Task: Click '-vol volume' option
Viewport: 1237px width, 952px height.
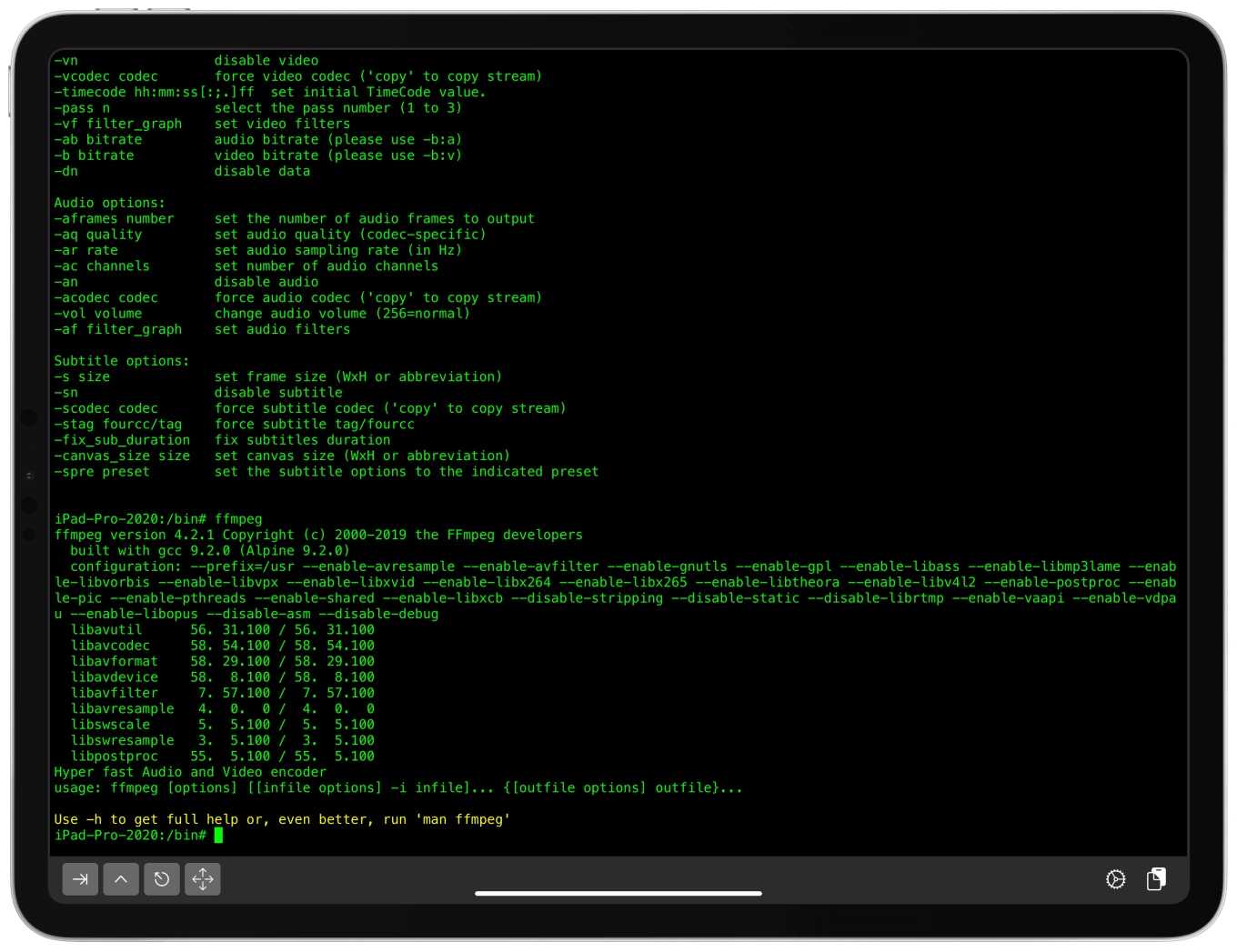Action: point(98,314)
